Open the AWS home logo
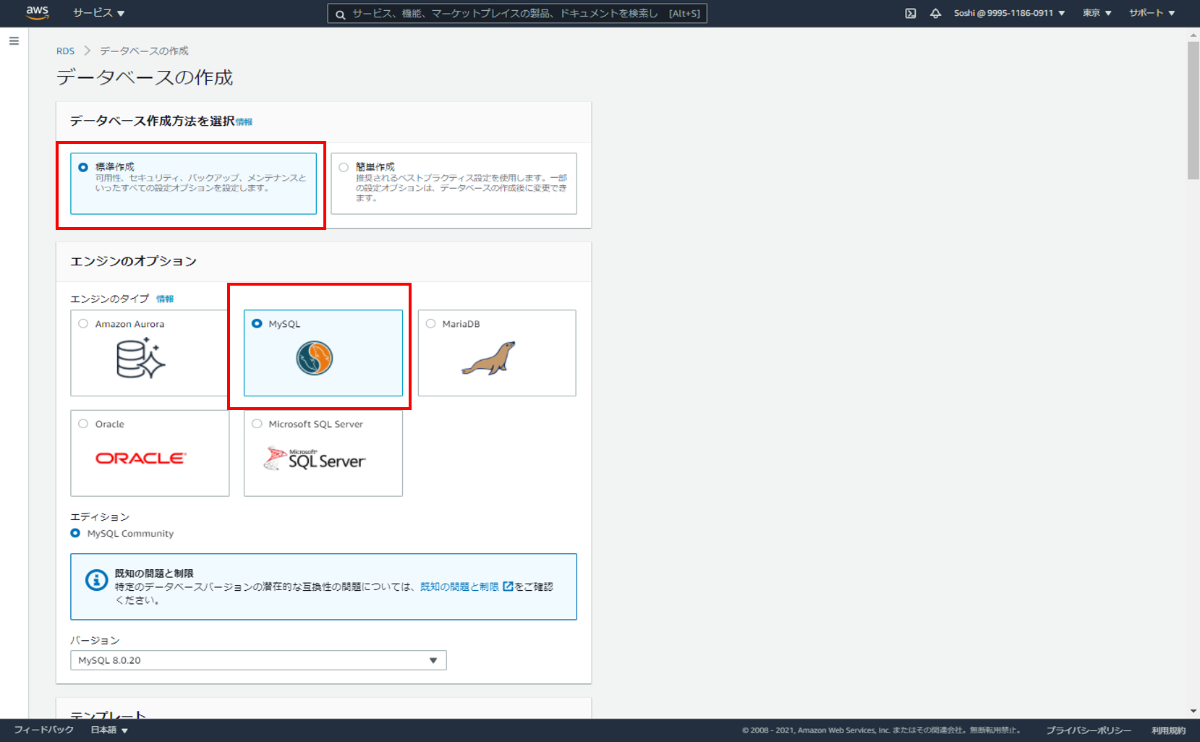1200x742 pixels. (37, 13)
